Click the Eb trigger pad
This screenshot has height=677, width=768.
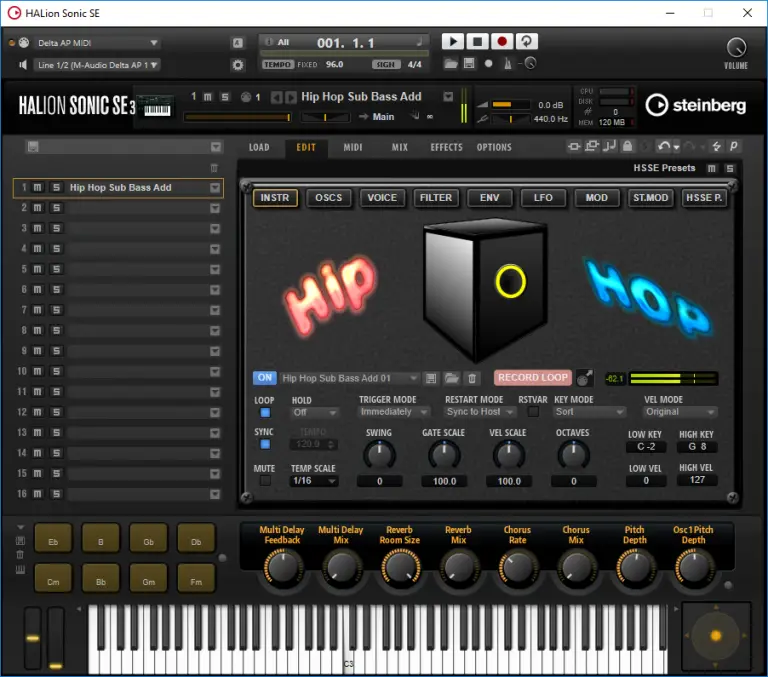[53, 538]
